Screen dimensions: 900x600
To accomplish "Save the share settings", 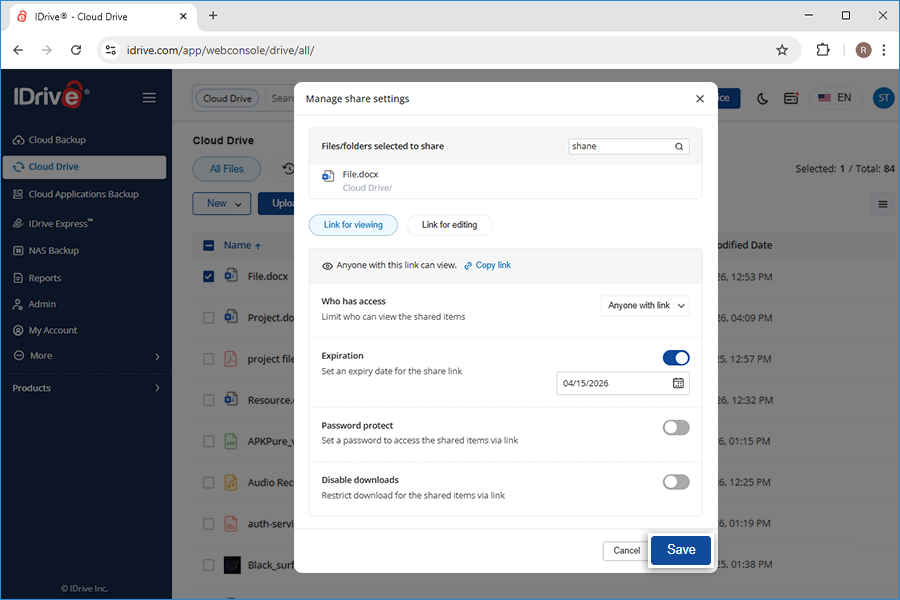I will 681,549.
